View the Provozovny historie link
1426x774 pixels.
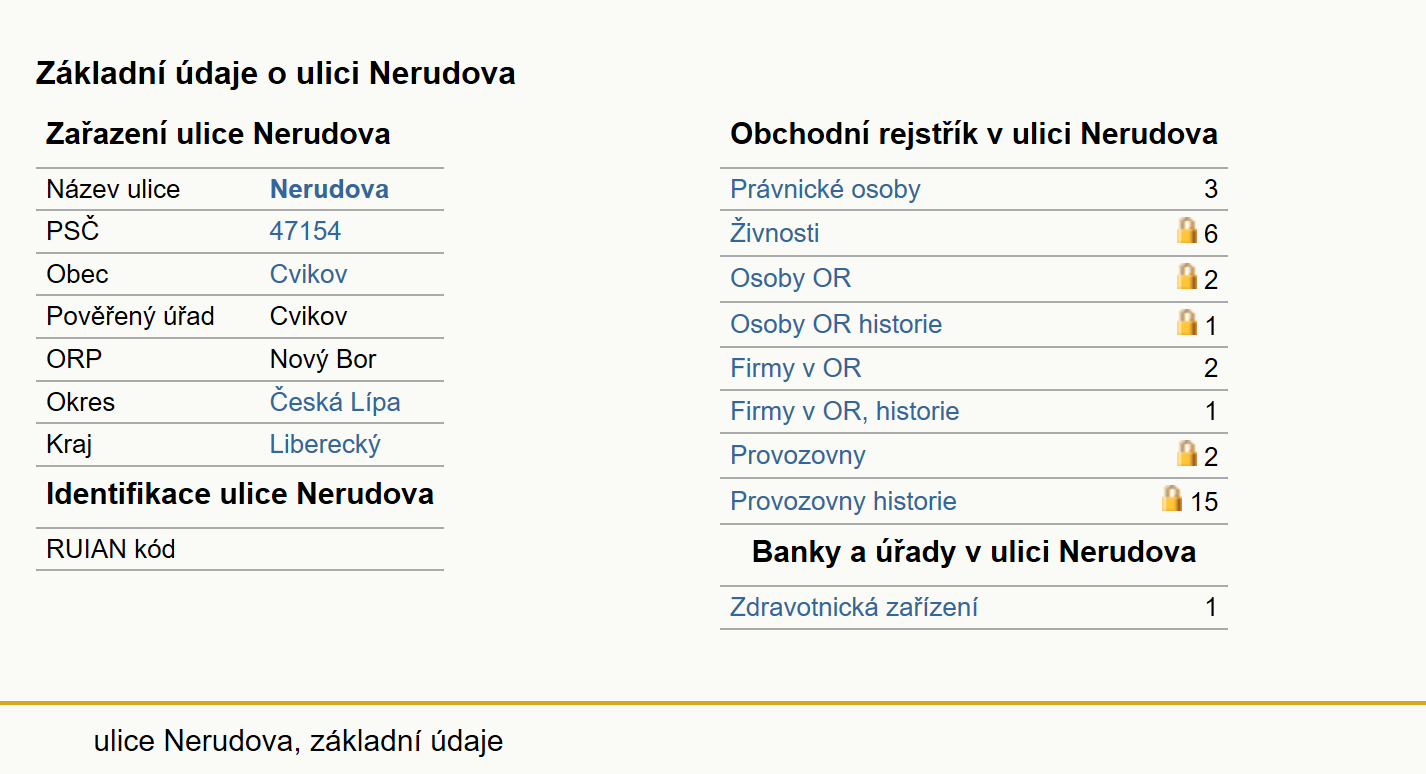point(843,501)
